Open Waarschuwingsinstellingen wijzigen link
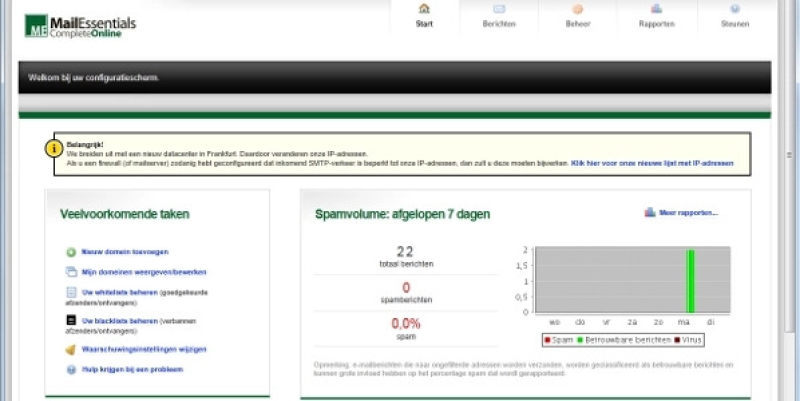 tap(143, 350)
